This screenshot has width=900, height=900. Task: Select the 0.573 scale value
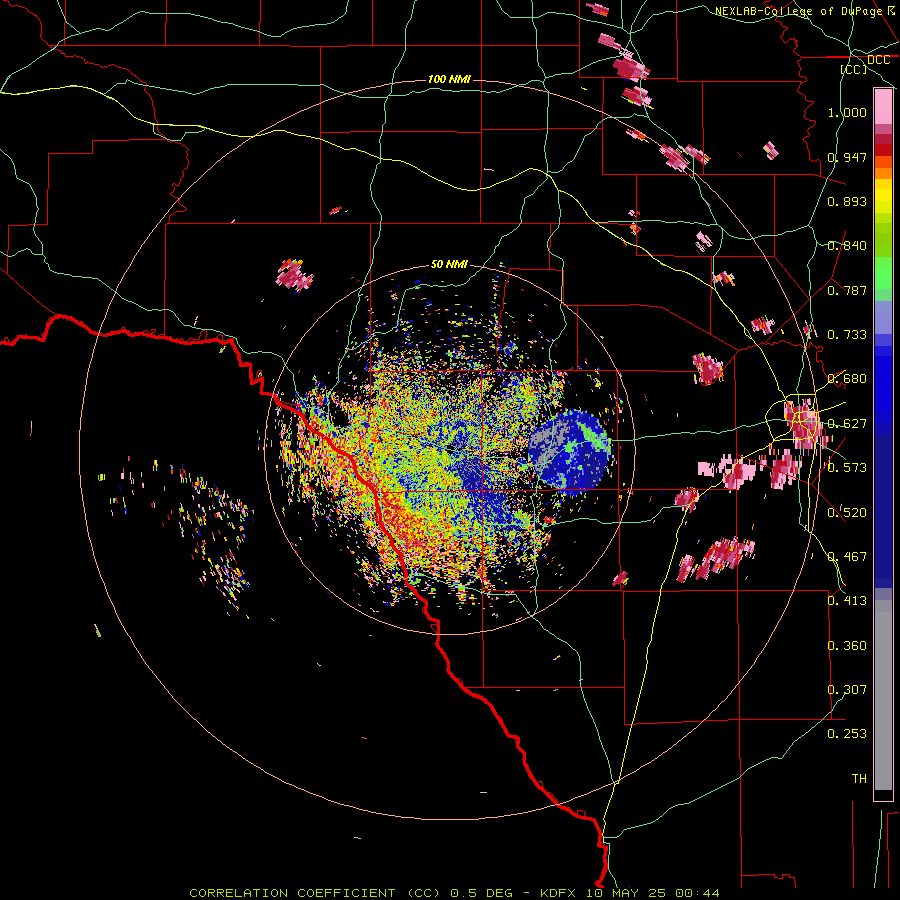point(847,468)
